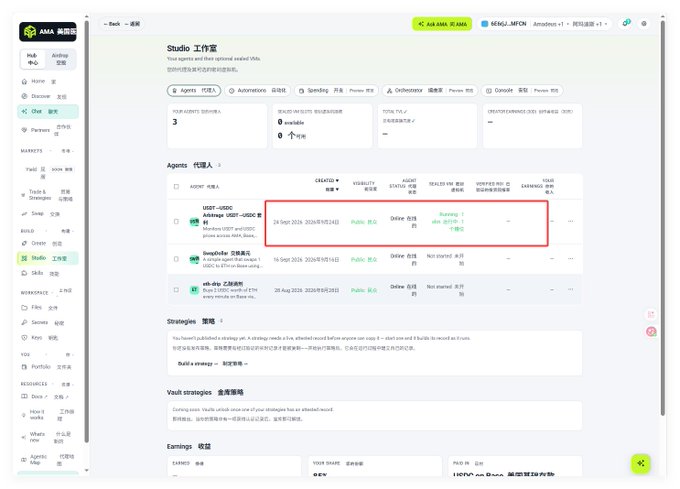Open the USDT-USDC Arbitrage agent avatar

(x=194, y=222)
